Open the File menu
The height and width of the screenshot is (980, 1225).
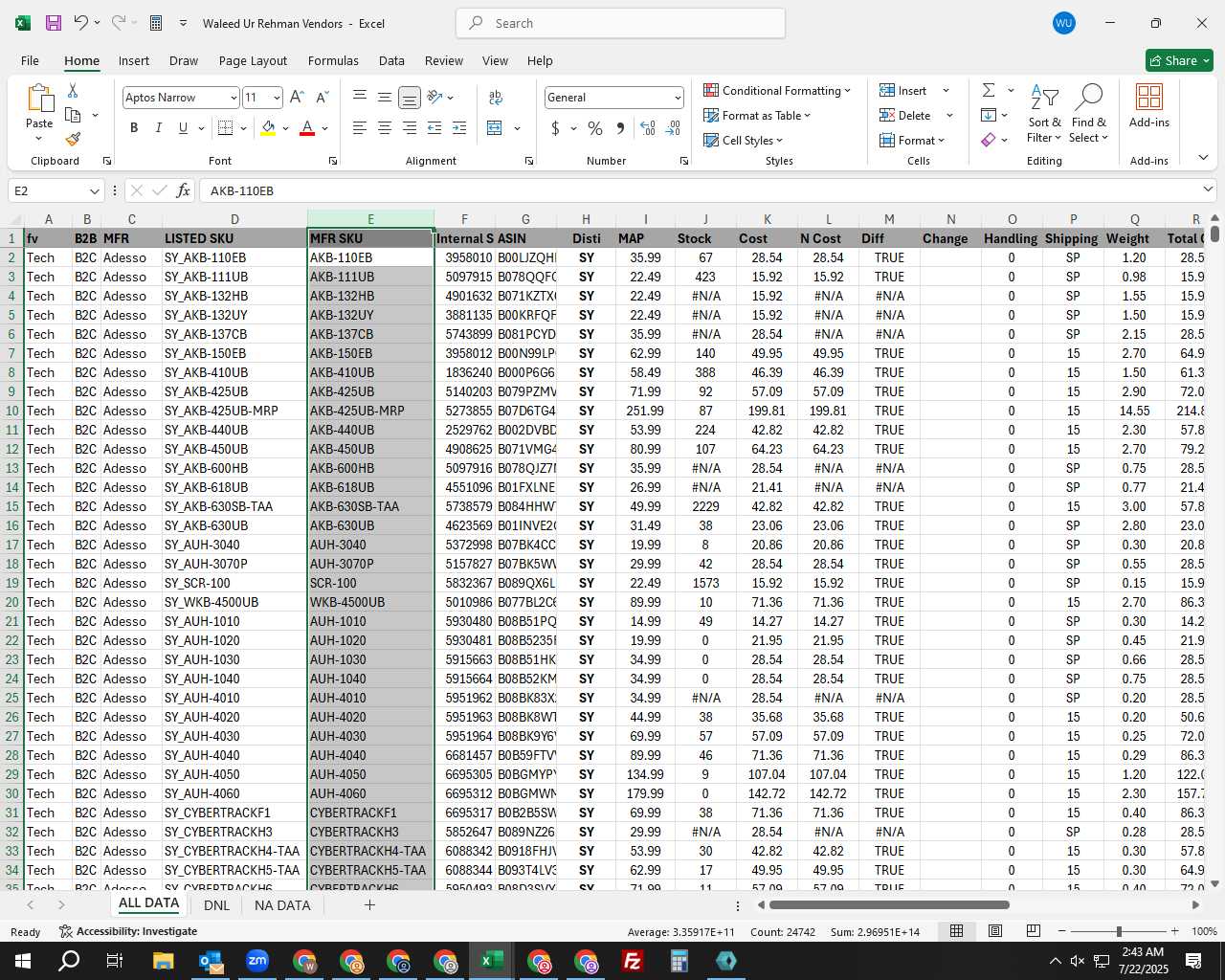click(30, 60)
